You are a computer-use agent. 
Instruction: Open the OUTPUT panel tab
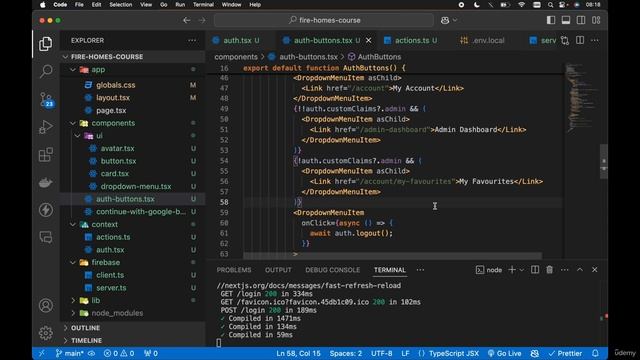point(278,270)
